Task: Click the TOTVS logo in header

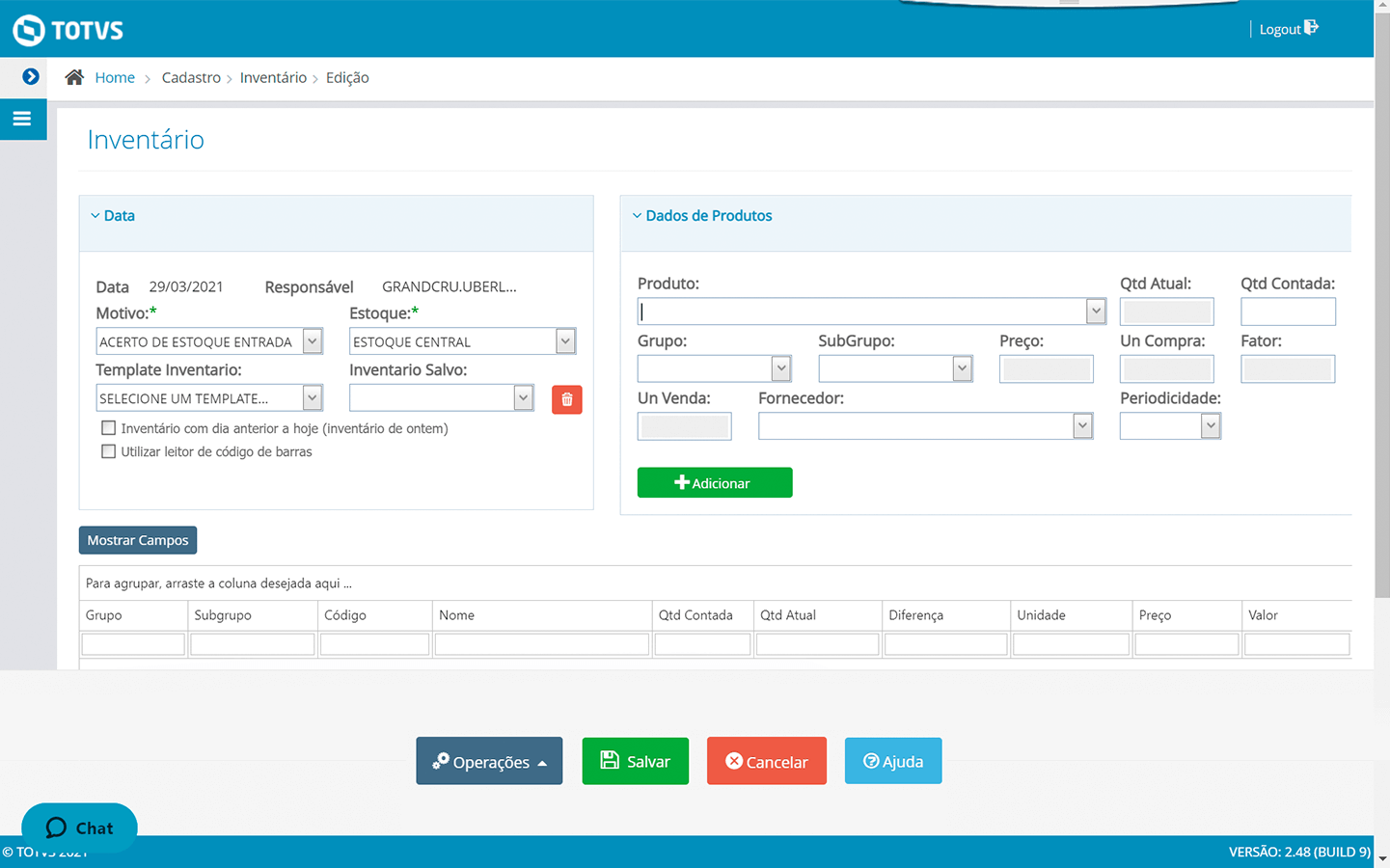Action: [68, 30]
